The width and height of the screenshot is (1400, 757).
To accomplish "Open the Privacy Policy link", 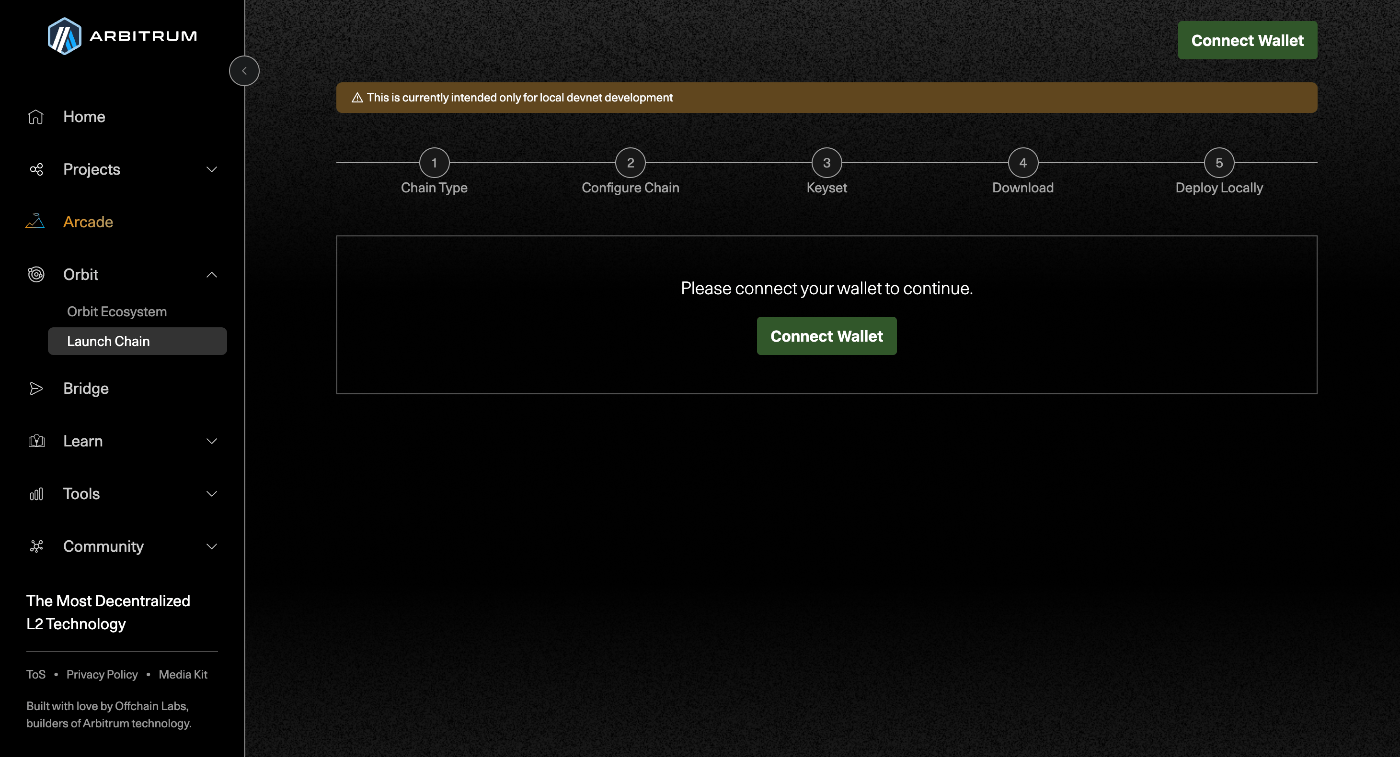I will [102, 675].
